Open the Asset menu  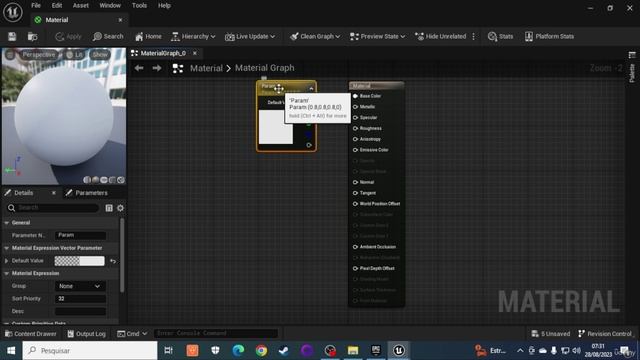click(x=80, y=6)
